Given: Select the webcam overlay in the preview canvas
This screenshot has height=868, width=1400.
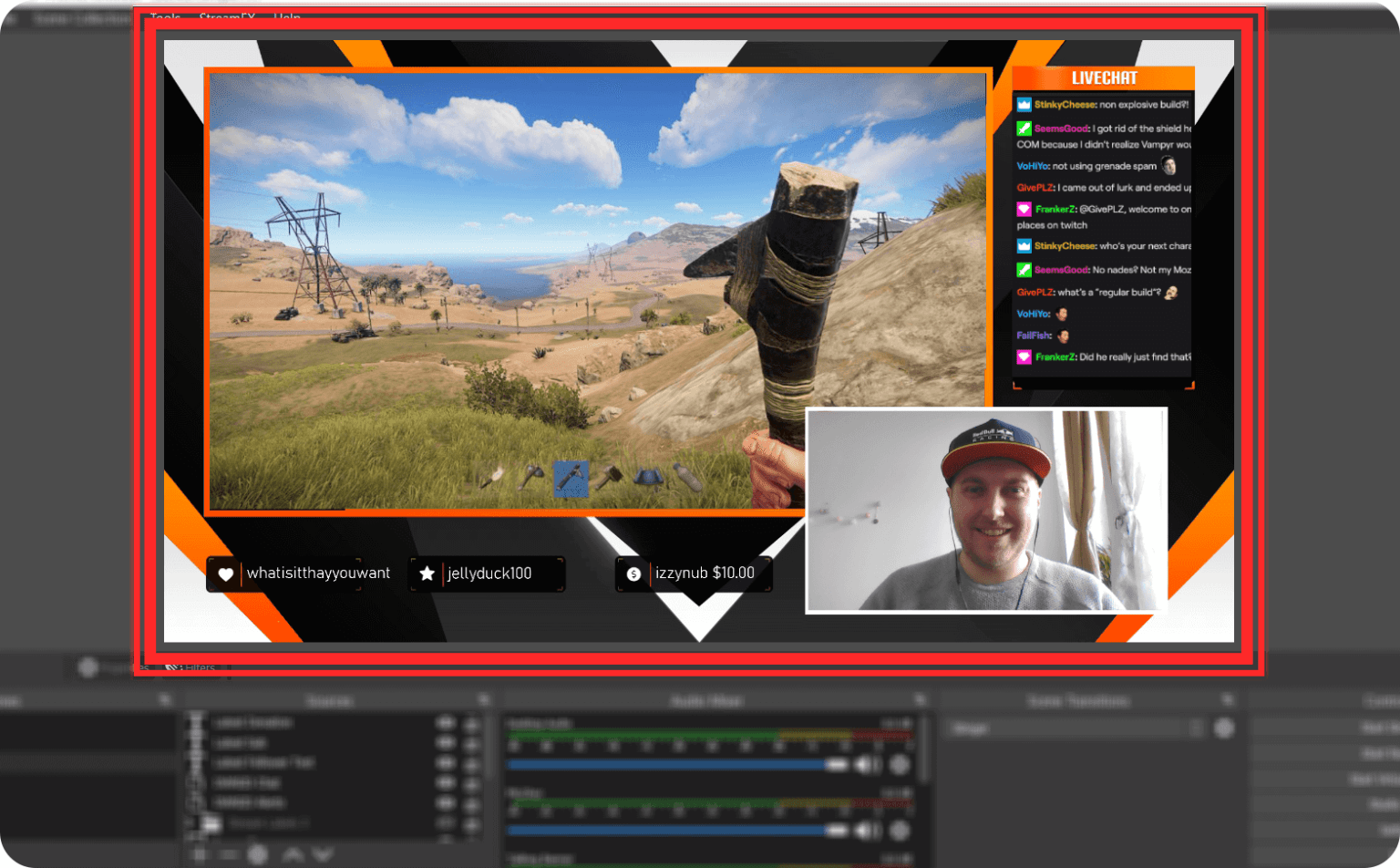Looking at the screenshot, I should 986,509.
